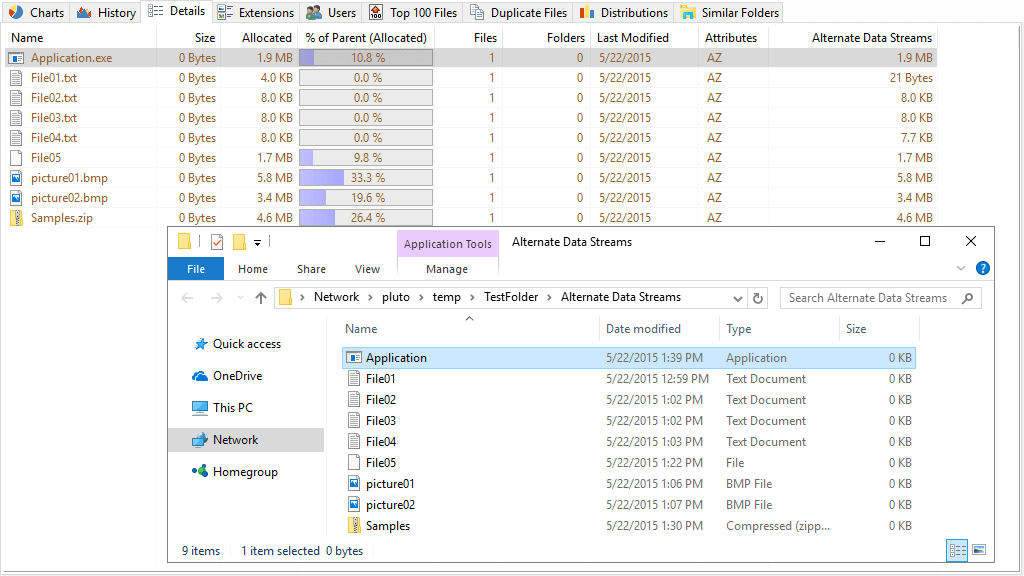Screen dimensions: 1024x576
Task: Reverse the Name column sort order
Action: tap(360, 328)
